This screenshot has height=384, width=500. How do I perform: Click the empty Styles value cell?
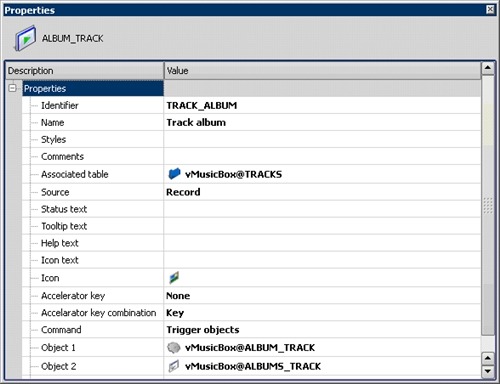(322, 139)
